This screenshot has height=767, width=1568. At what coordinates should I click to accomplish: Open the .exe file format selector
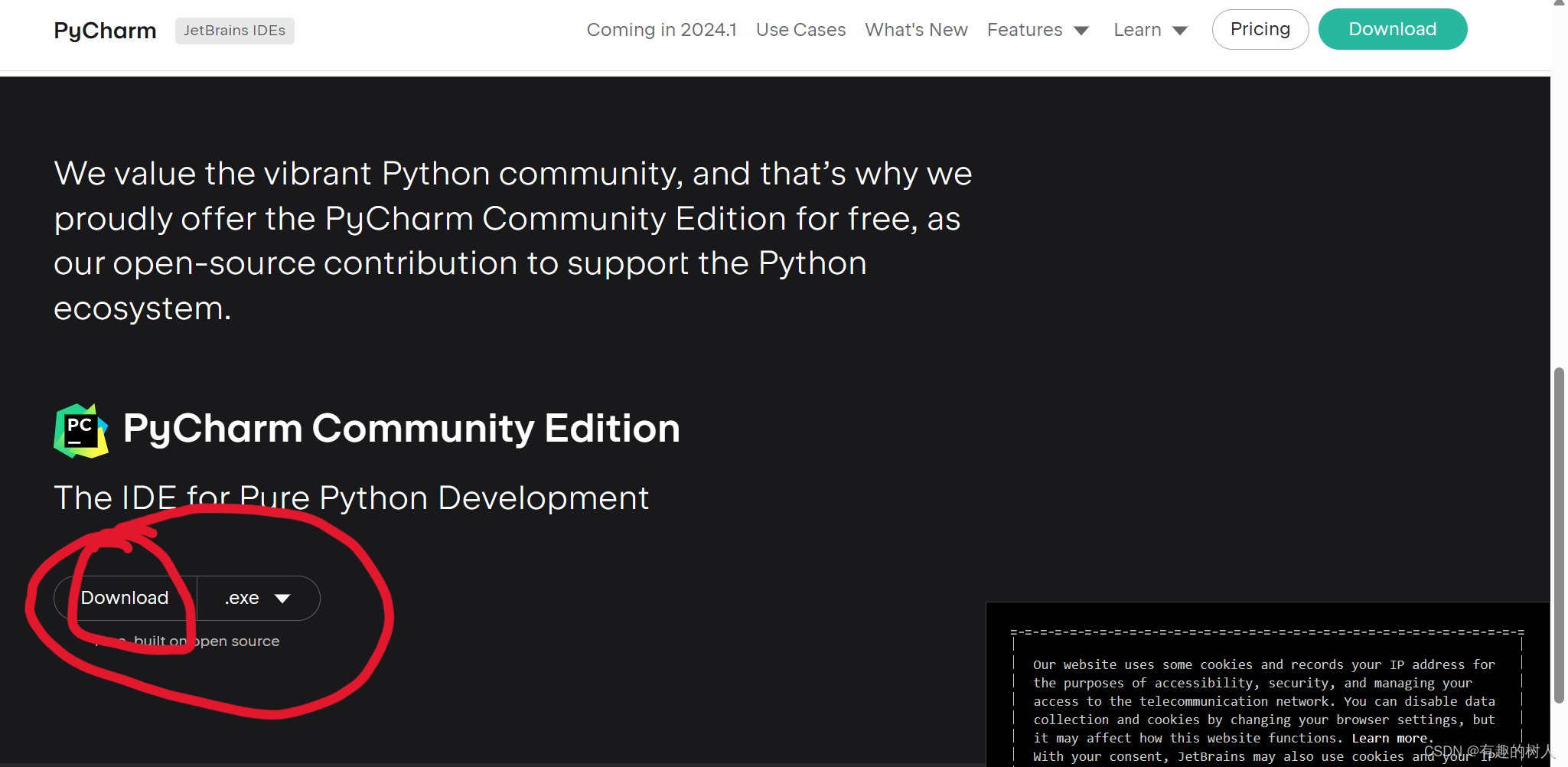pyautogui.click(x=259, y=598)
